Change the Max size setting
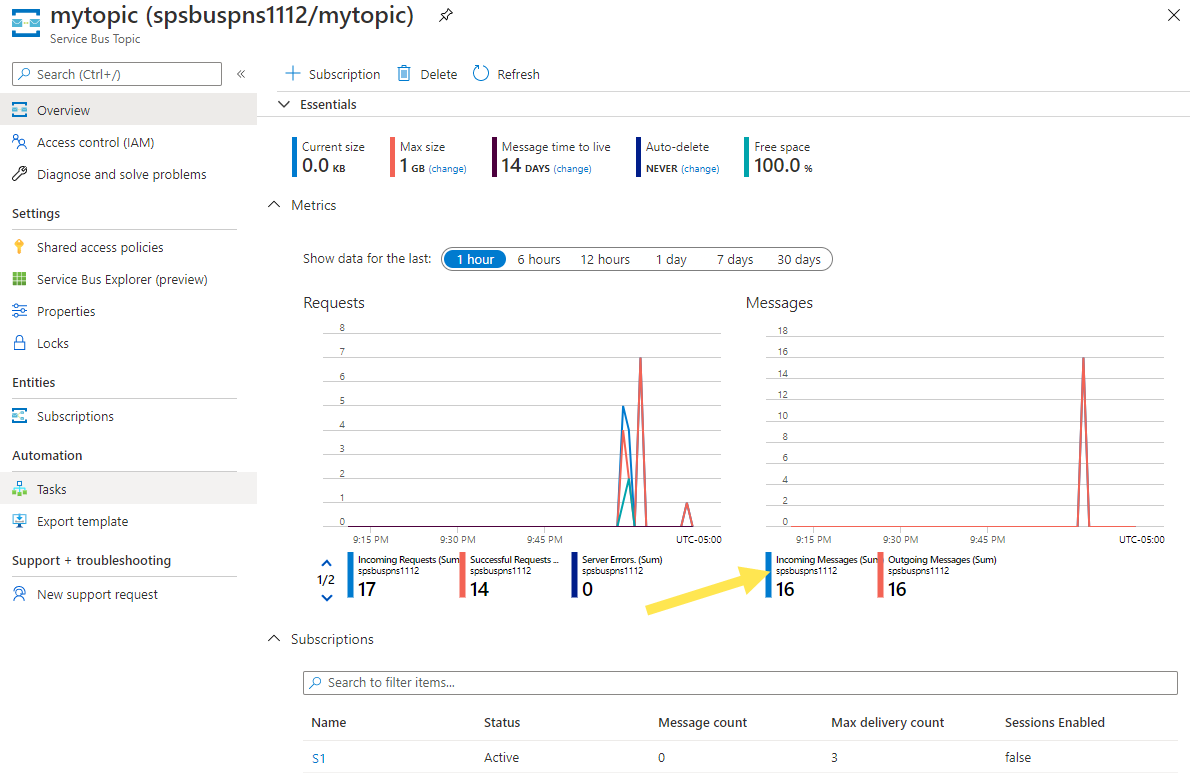1190x784 pixels. pos(447,169)
